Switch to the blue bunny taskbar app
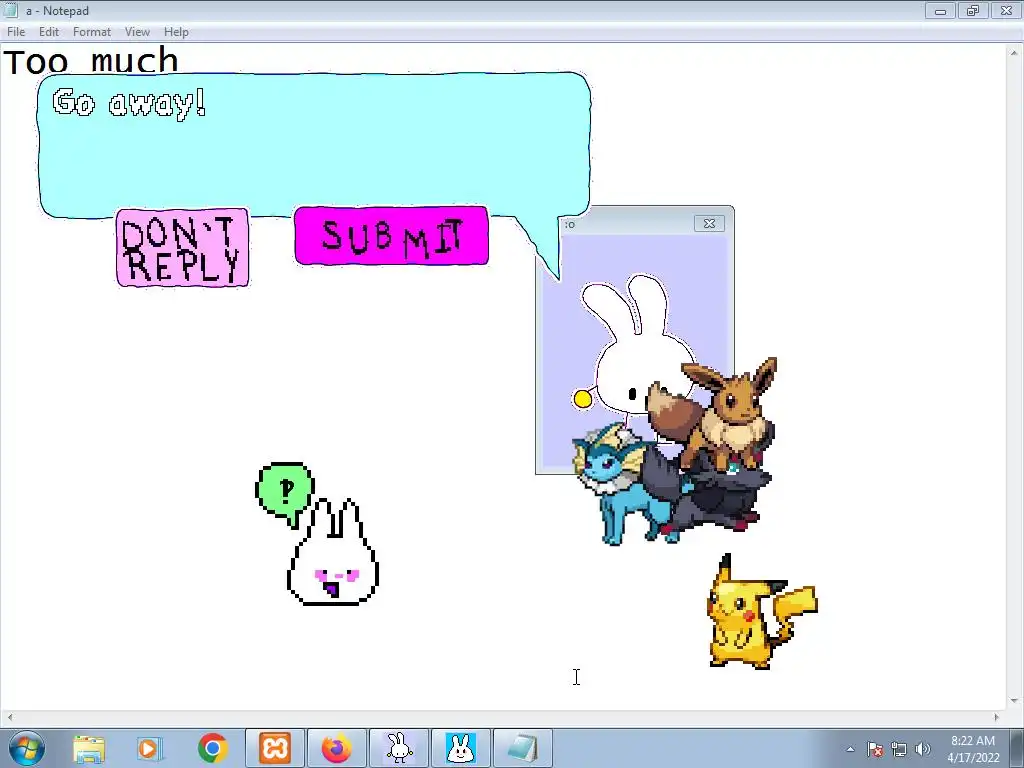Screen dimensions: 1024x768 click(460, 748)
